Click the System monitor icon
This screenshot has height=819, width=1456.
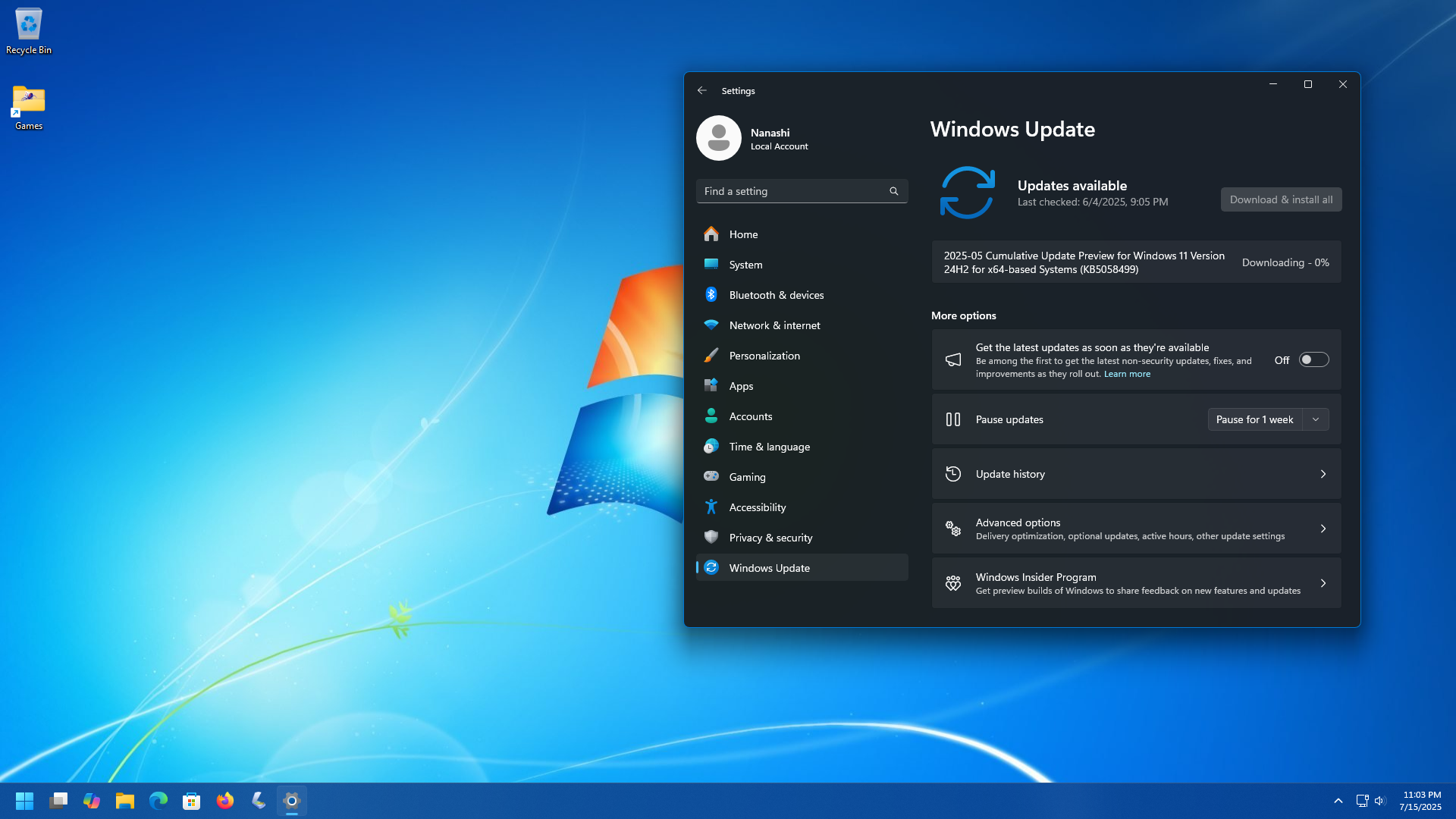coord(711,265)
